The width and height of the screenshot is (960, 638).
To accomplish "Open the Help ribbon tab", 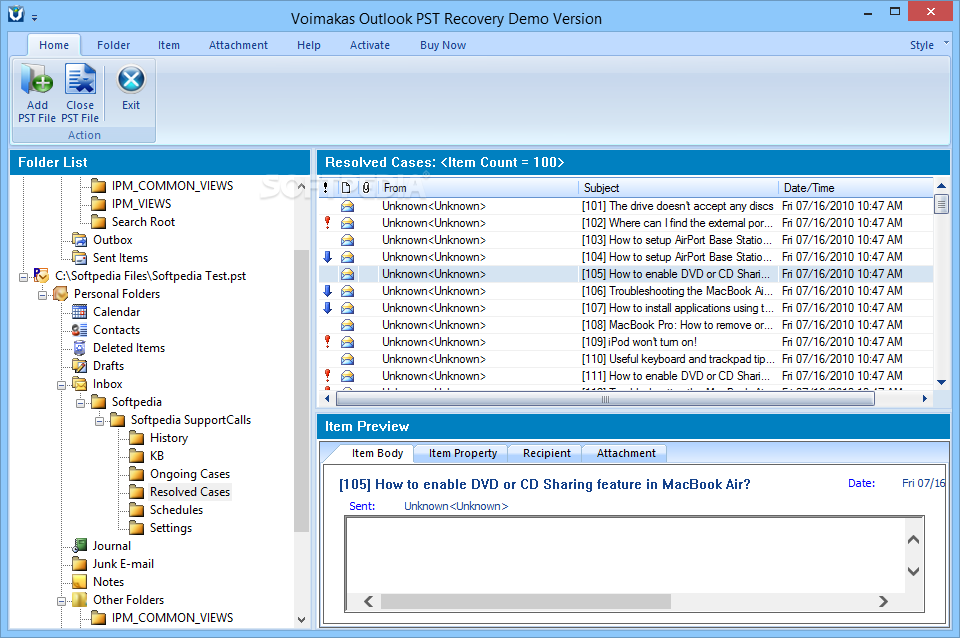I will point(309,45).
